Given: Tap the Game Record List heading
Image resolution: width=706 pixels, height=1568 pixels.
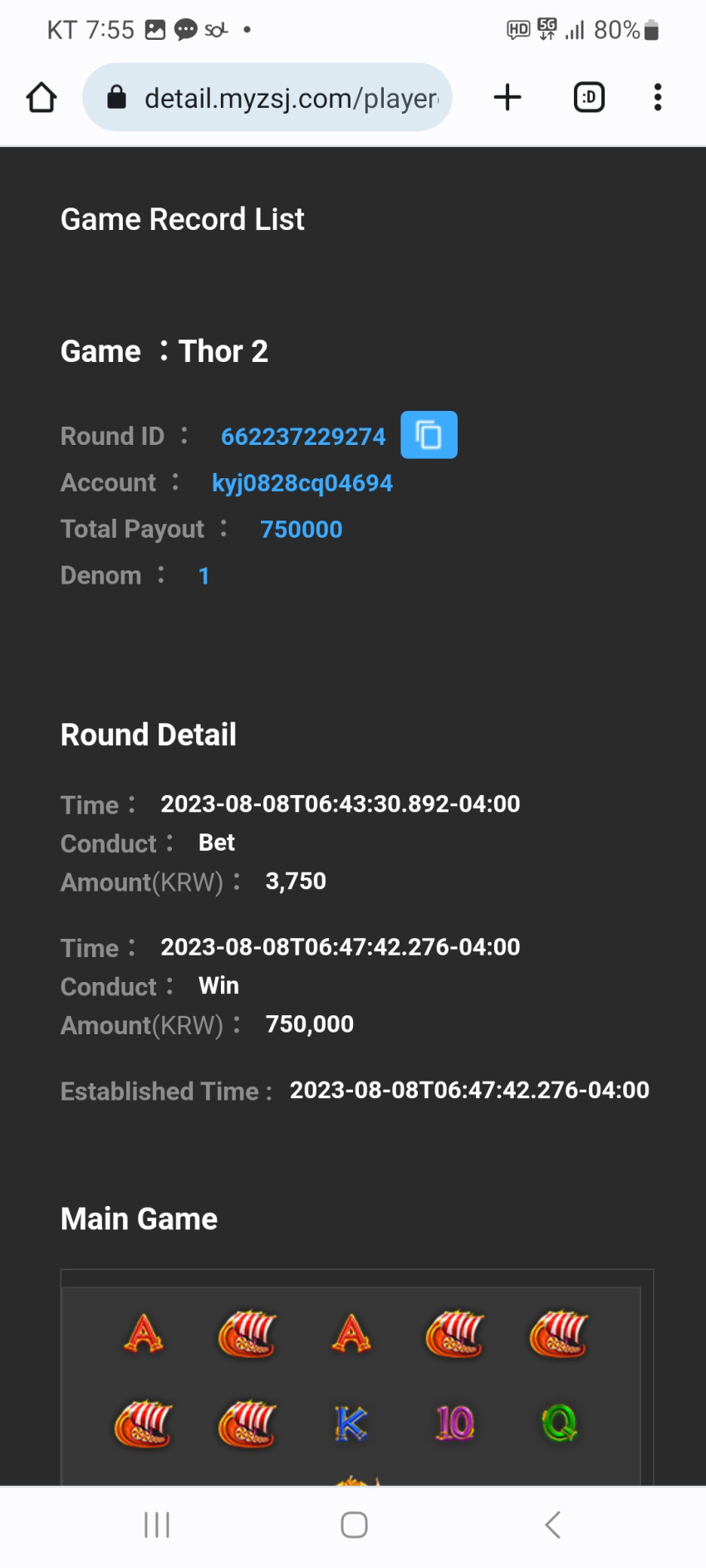Looking at the screenshot, I should [x=183, y=220].
